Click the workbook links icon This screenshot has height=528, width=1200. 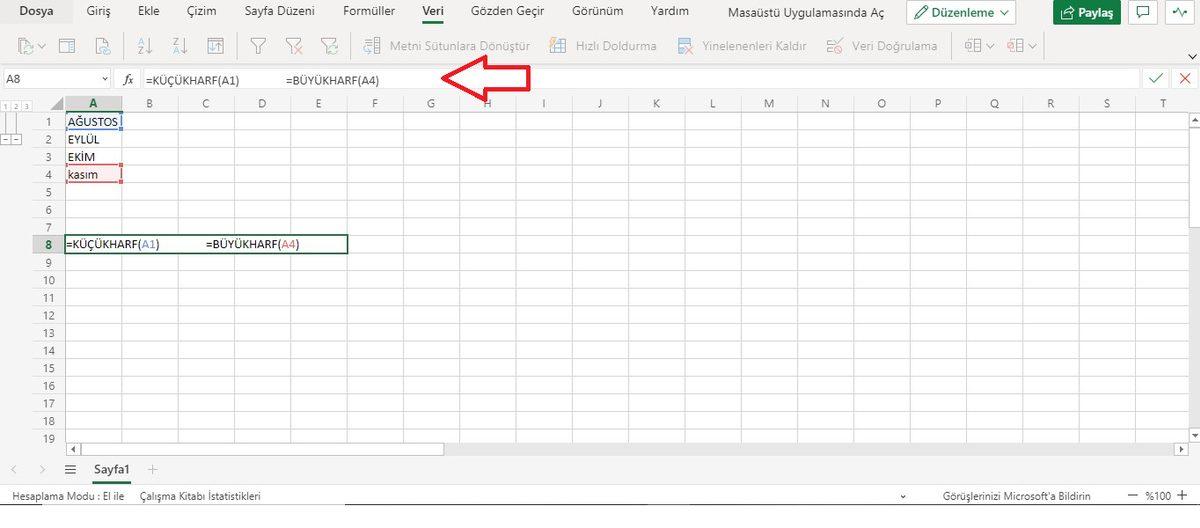pos(101,46)
